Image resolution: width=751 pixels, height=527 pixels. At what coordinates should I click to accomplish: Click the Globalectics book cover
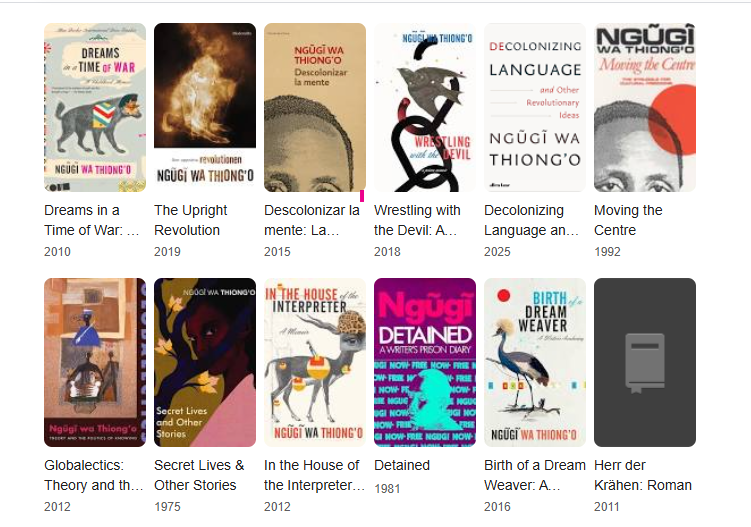pyautogui.click(x=95, y=362)
